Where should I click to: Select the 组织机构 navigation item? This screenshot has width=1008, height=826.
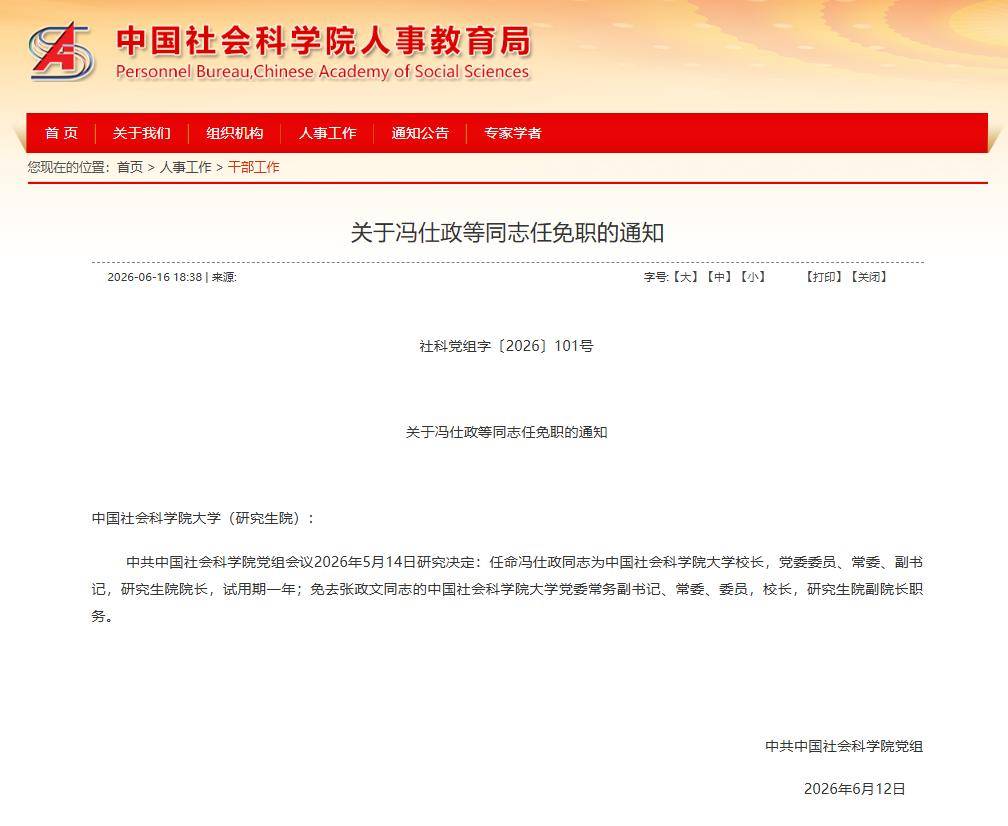[x=235, y=133]
